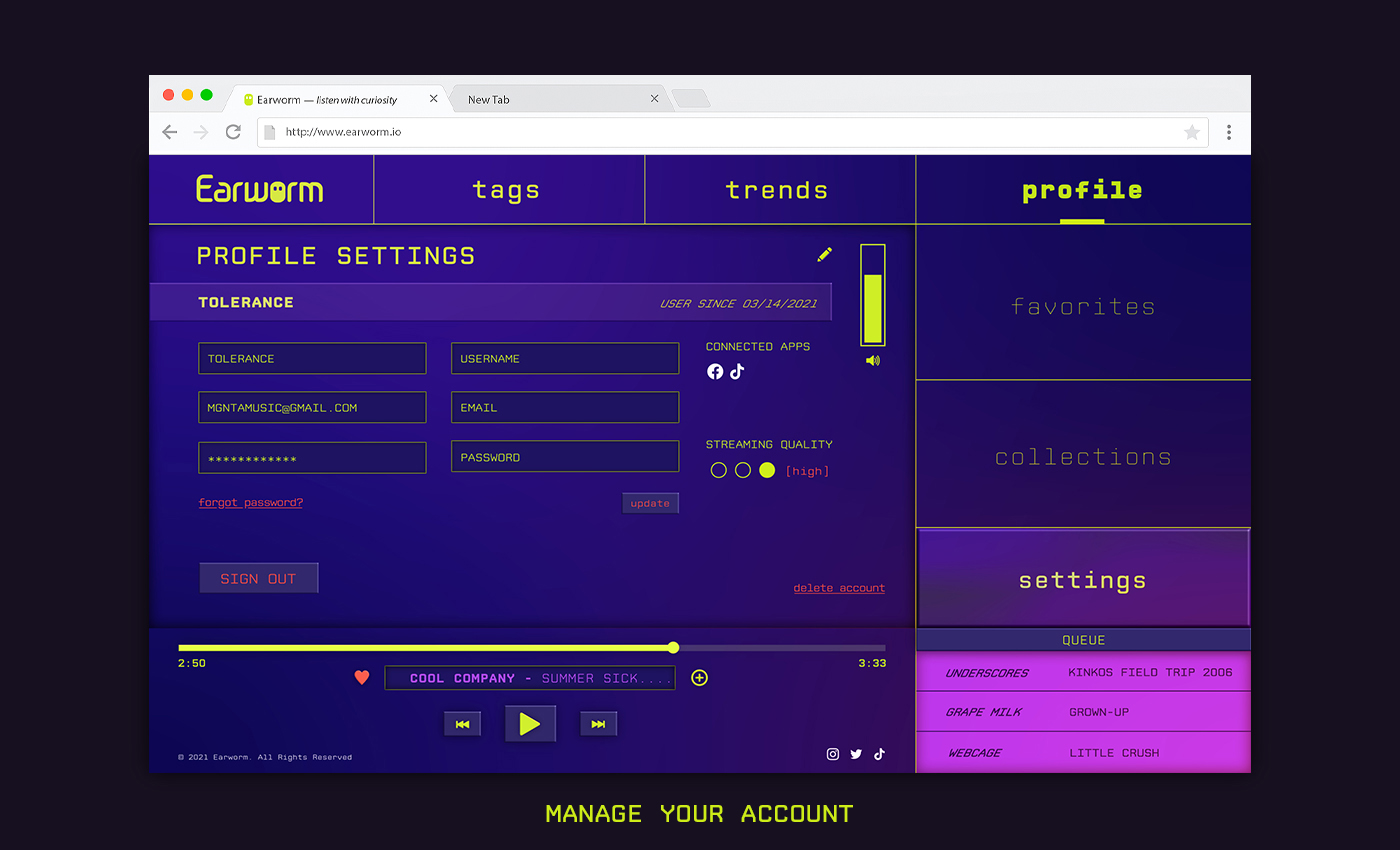The image size is (1400, 850).
Task: Select queue item Webcage Little Crush
Action: click(x=1083, y=752)
